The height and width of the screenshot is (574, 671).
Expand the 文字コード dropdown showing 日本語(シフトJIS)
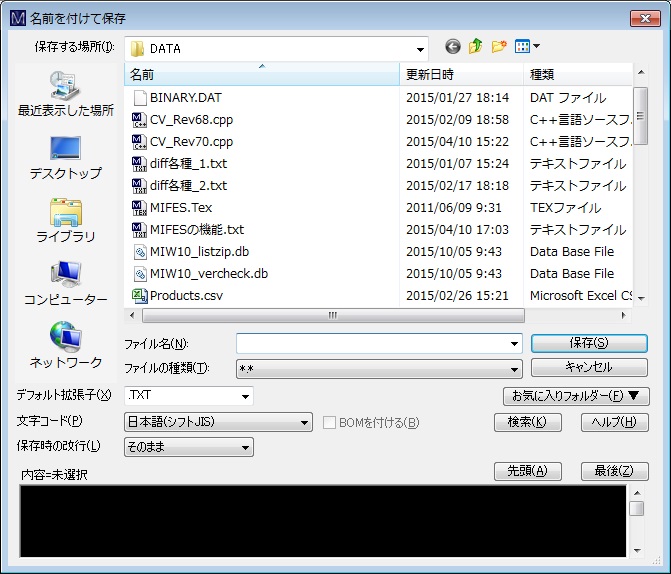coord(305,423)
